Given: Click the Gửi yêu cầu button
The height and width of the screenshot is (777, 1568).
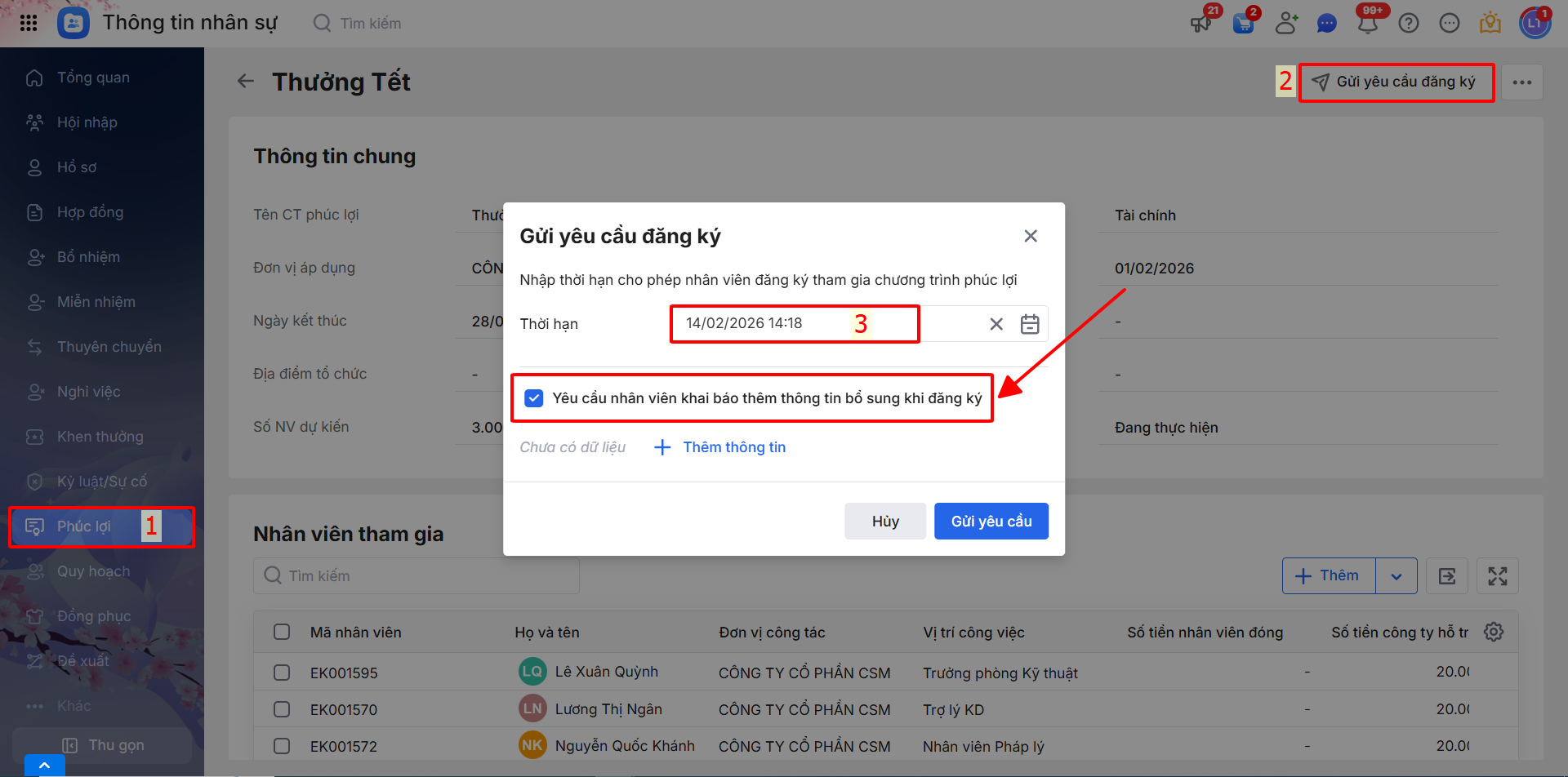Looking at the screenshot, I should click(991, 522).
